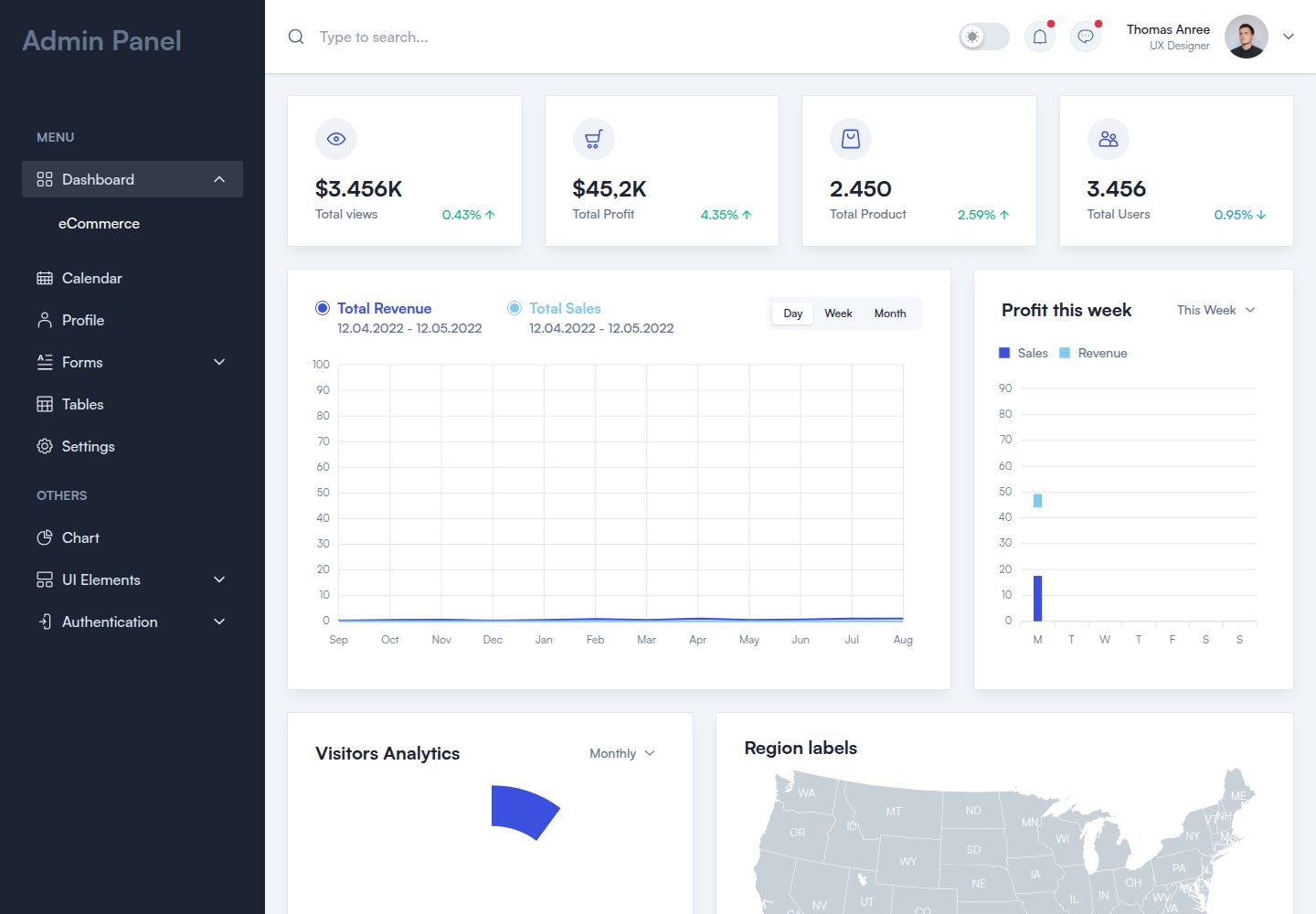The height and width of the screenshot is (914, 1316).
Task: Open Settings page label in sidebar
Action: click(x=89, y=446)
